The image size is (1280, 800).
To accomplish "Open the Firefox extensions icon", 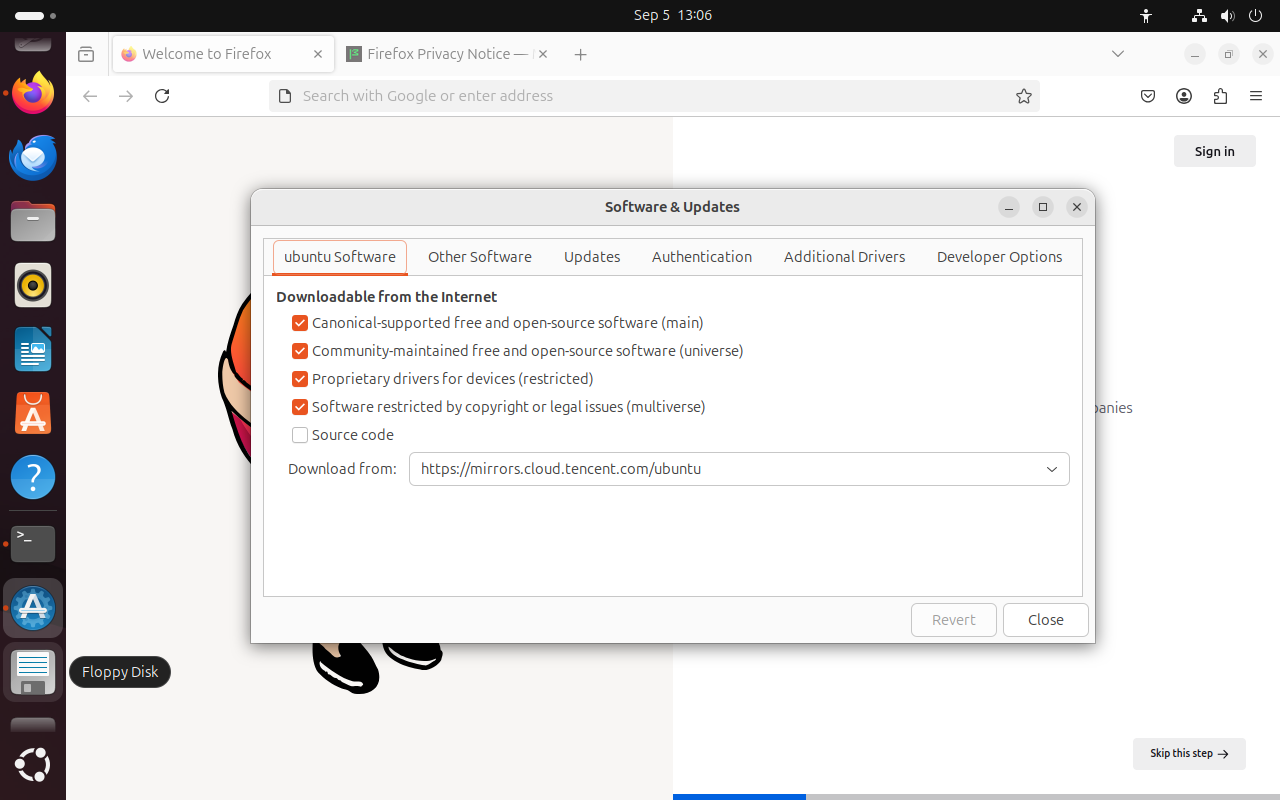I will pos(1220,96).
